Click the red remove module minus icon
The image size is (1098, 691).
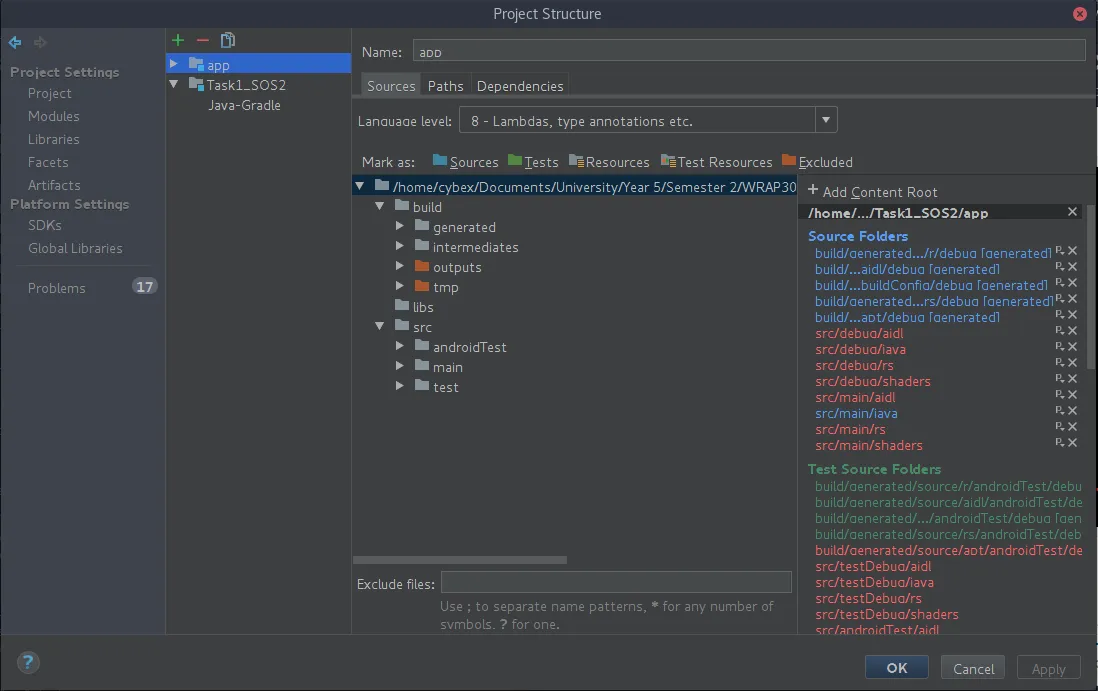pyautogui.click(x=203, y=40)
